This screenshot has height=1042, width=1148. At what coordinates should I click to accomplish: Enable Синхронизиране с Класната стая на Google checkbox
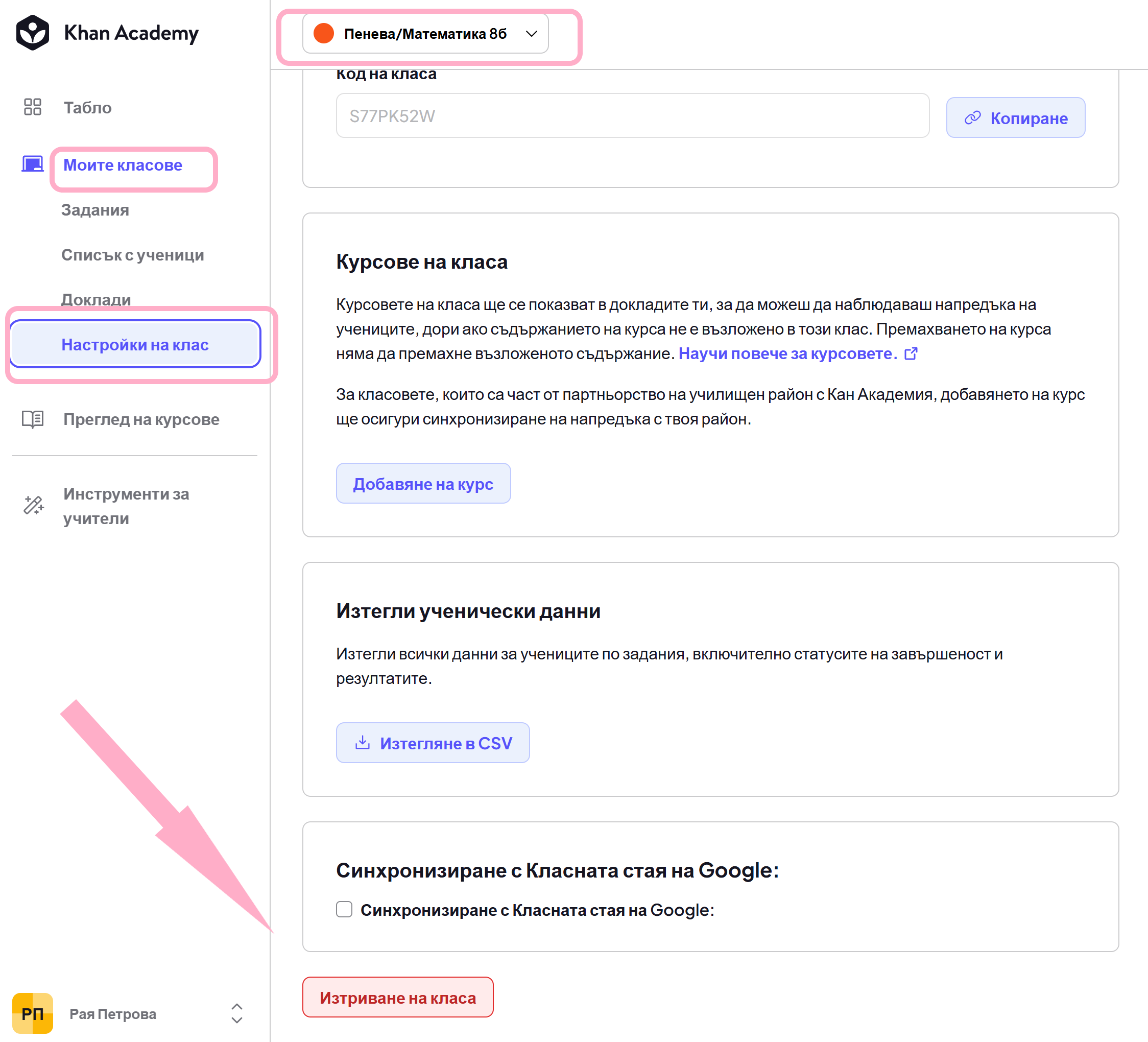[344, 909]
